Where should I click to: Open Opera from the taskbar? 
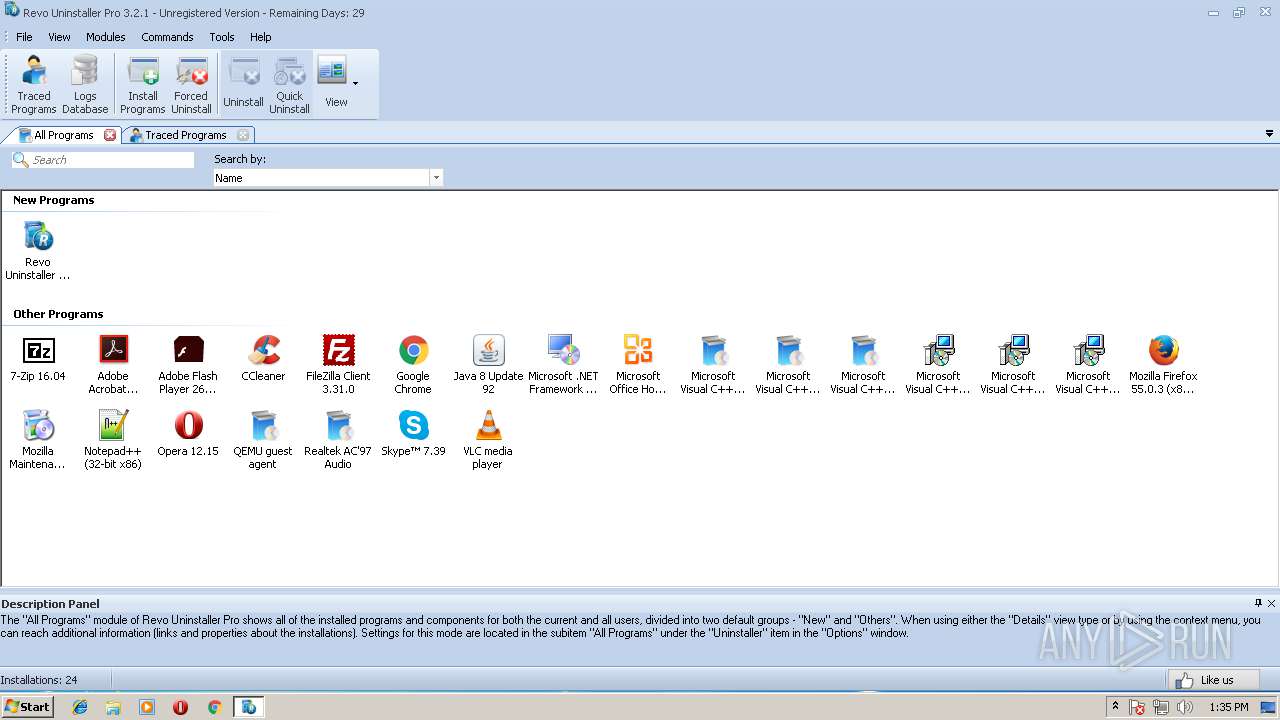click(181, 707)
